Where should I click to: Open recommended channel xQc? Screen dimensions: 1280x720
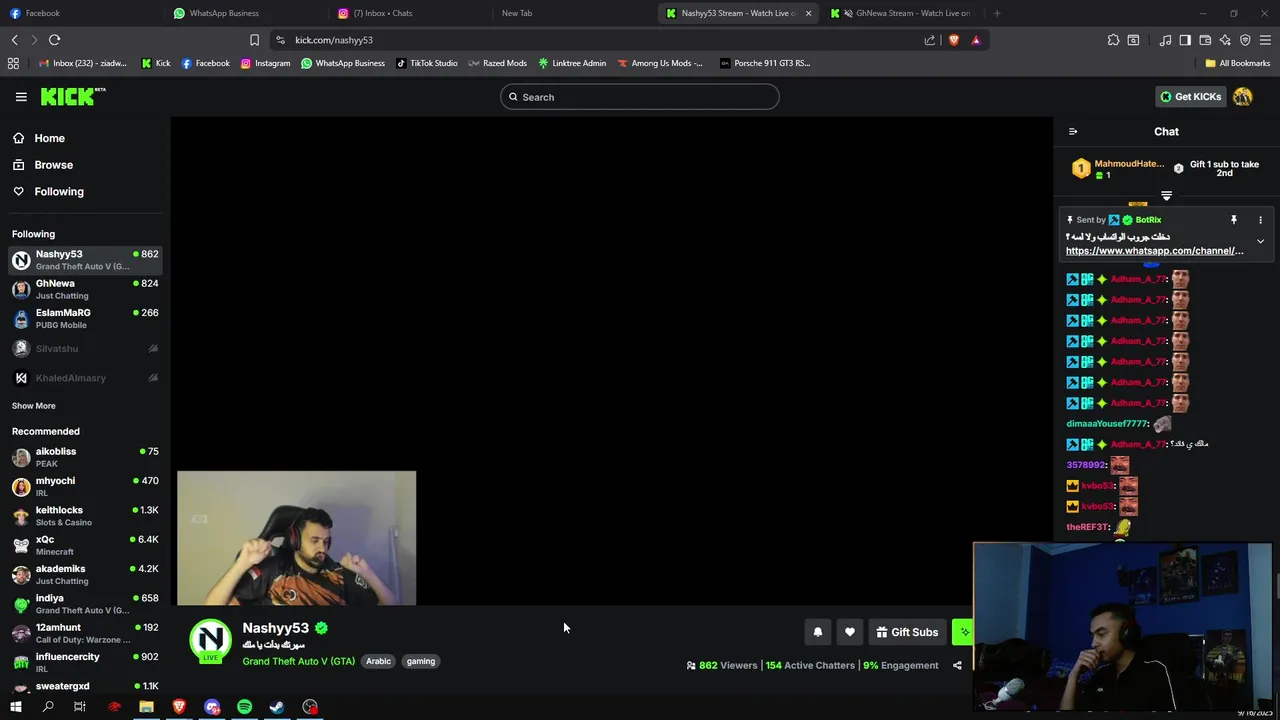[x=85, y=545]
